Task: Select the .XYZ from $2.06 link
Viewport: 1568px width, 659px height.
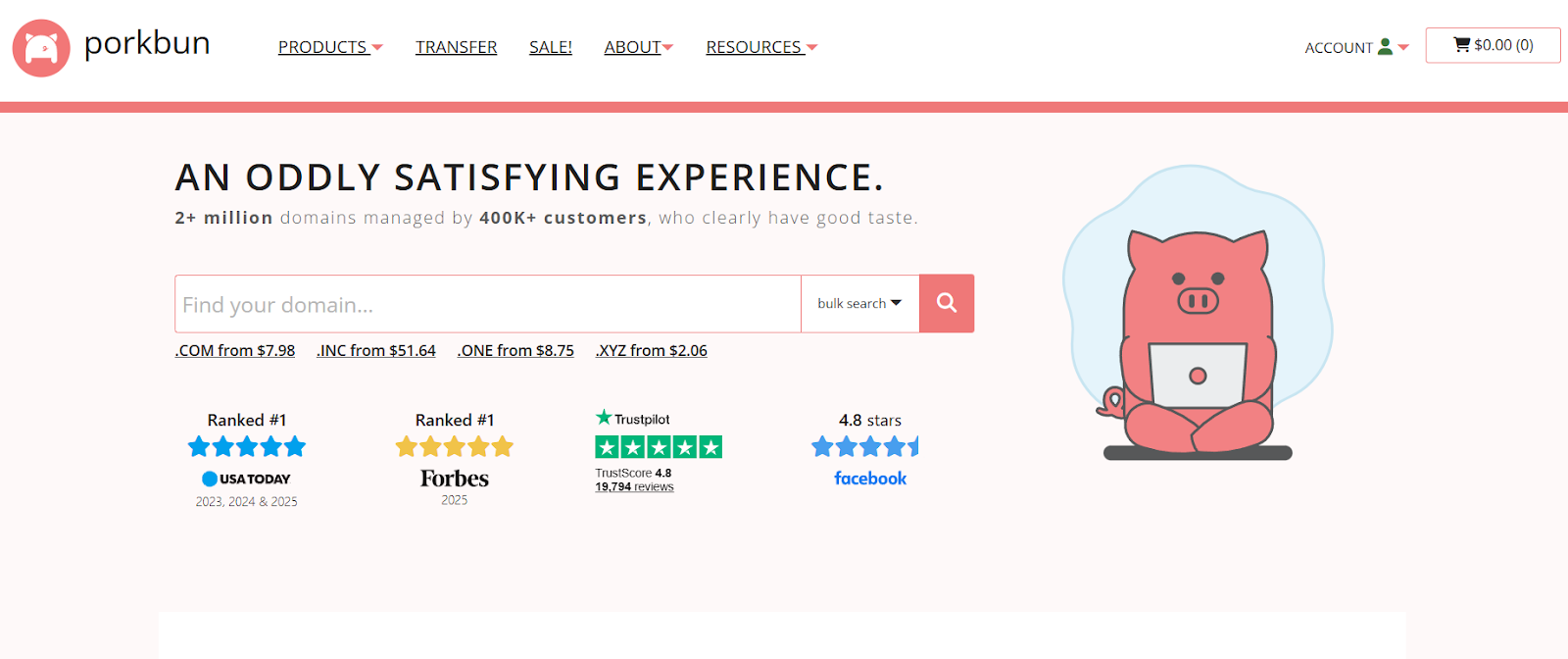Action: [652, 350]
